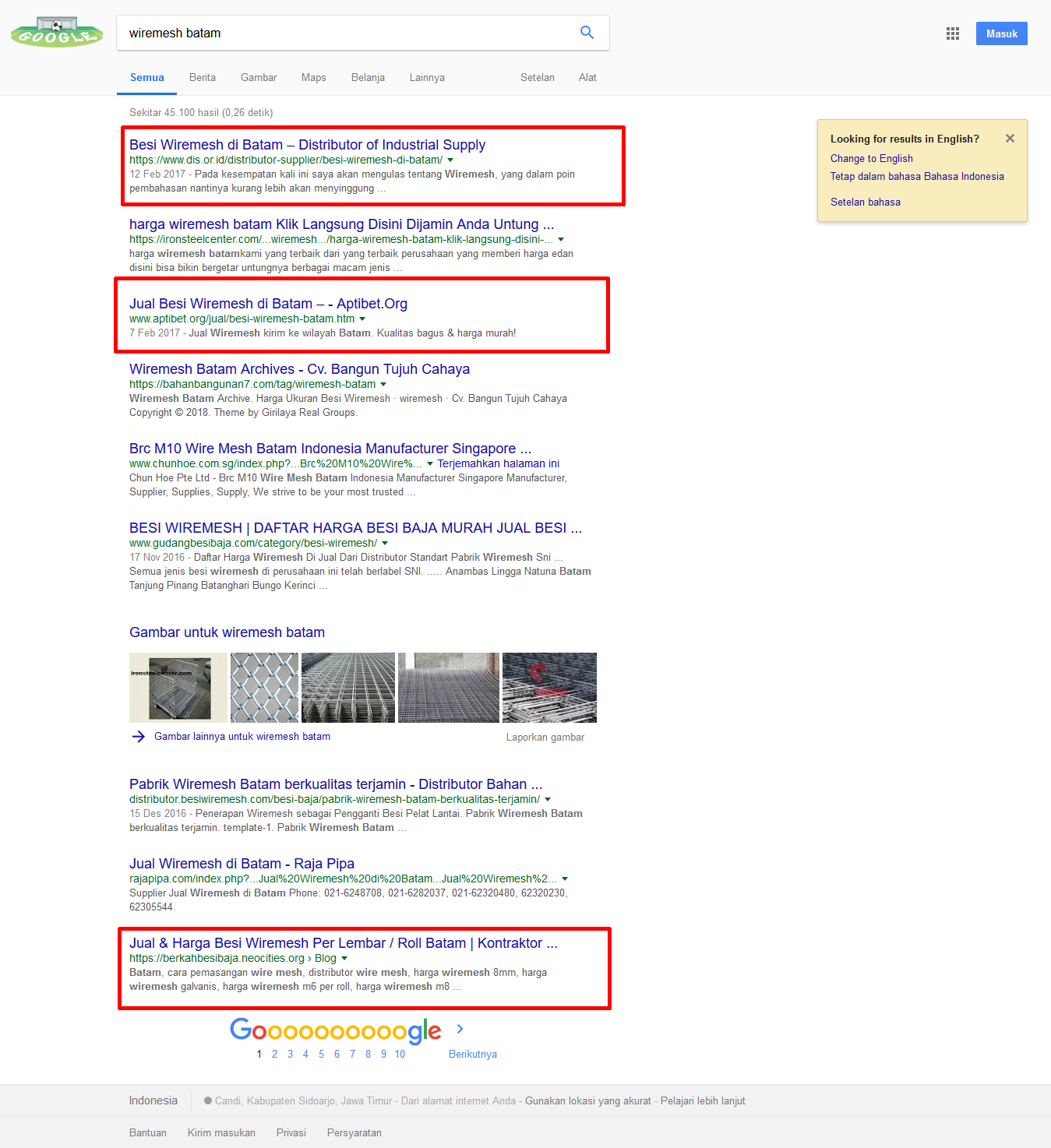Screen dimensions: 1051x1148
Task: Open the Alat tools menu
Action: (587, 77)
